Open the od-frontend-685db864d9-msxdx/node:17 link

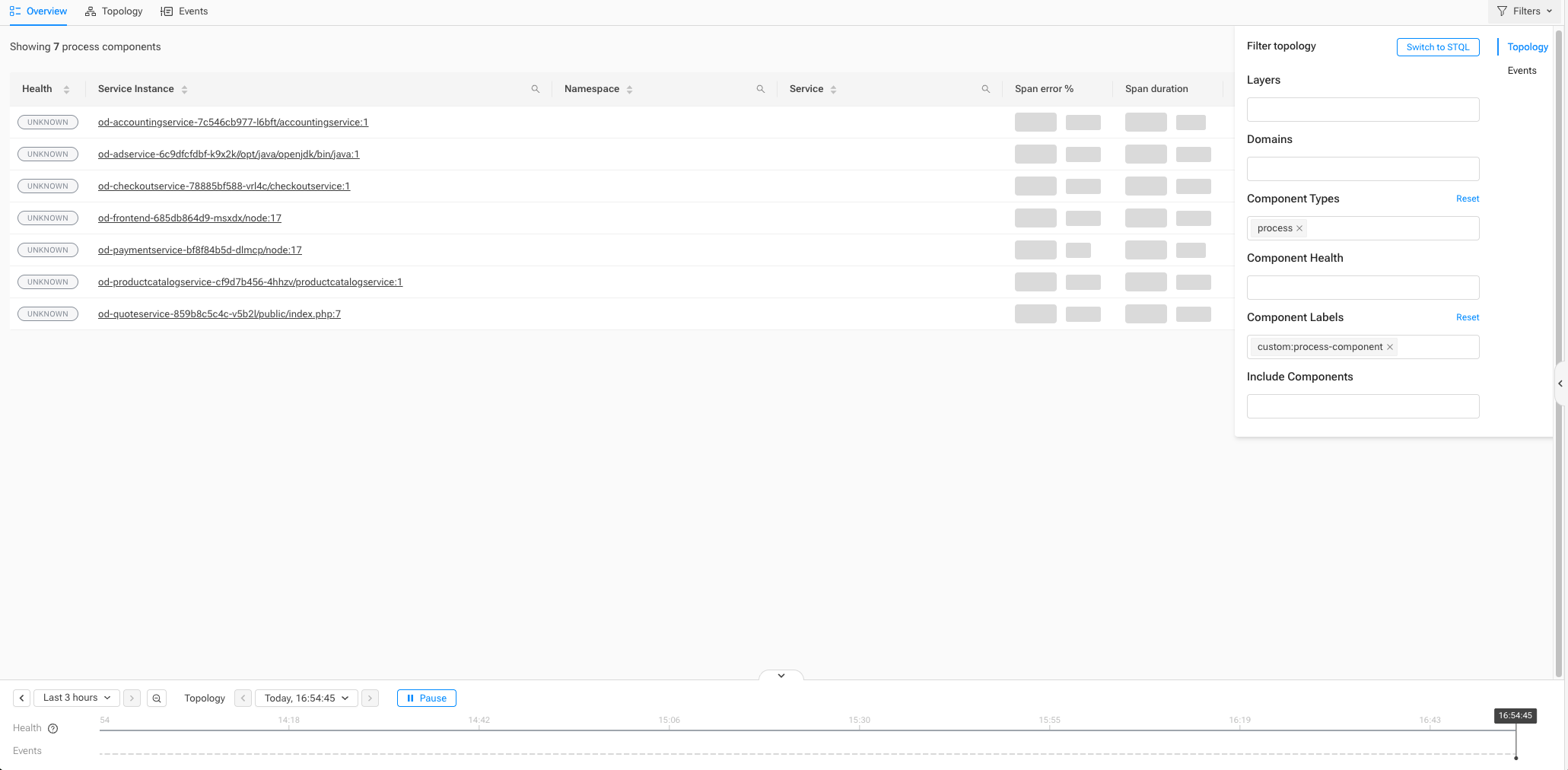coord(189,218)
